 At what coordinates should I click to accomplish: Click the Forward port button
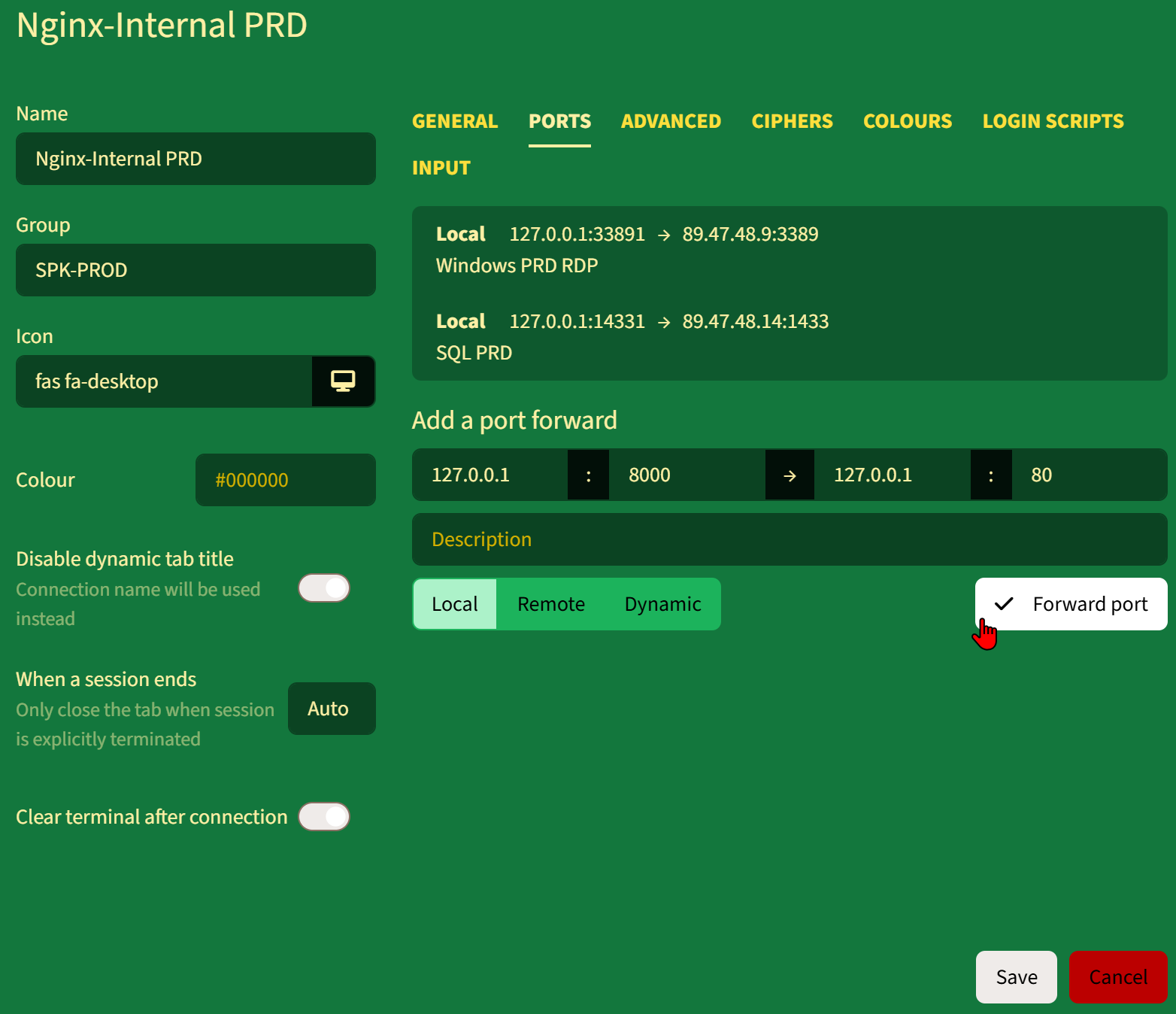pos(1071,604)
